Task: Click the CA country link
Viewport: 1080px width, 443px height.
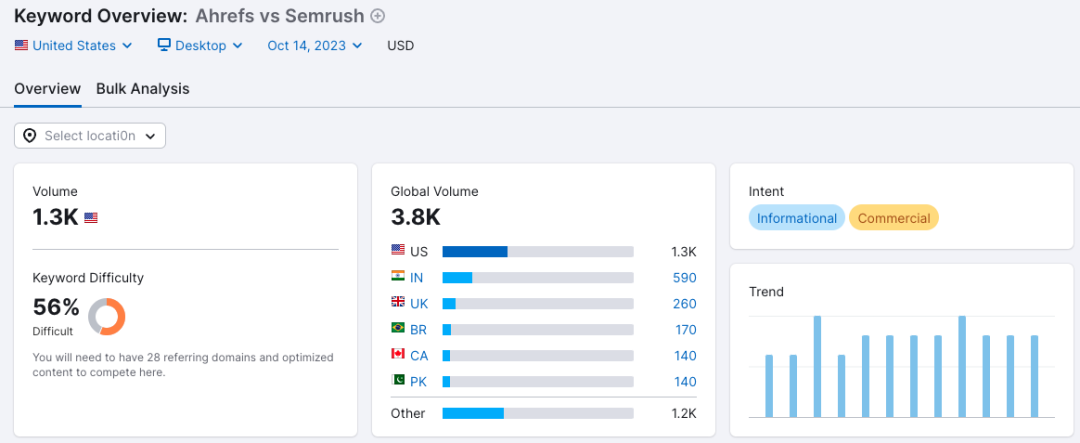Action: [419, 356]
